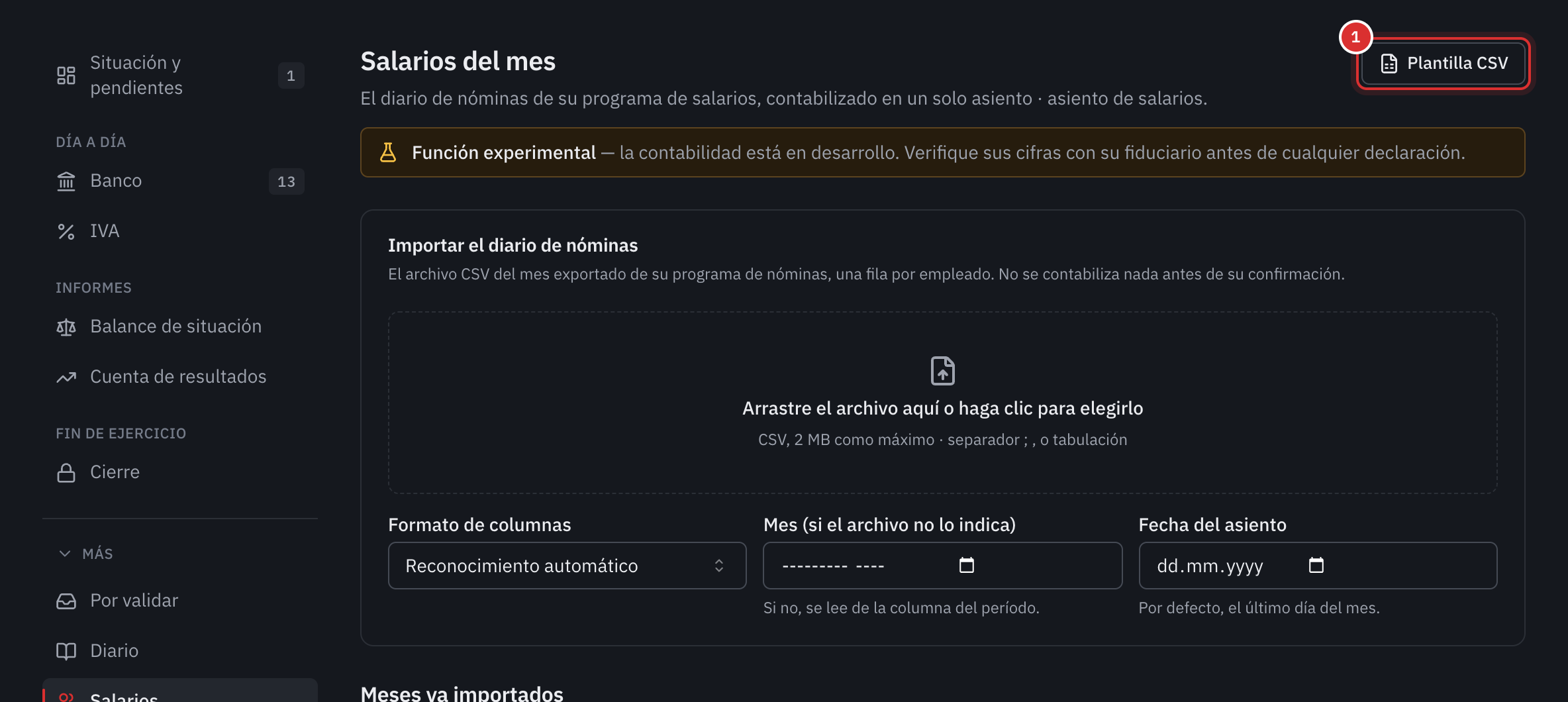The height and width of the screenshot is (702, 1568).
Task: Navigate to Cierre page
Action: coord(180,472)
